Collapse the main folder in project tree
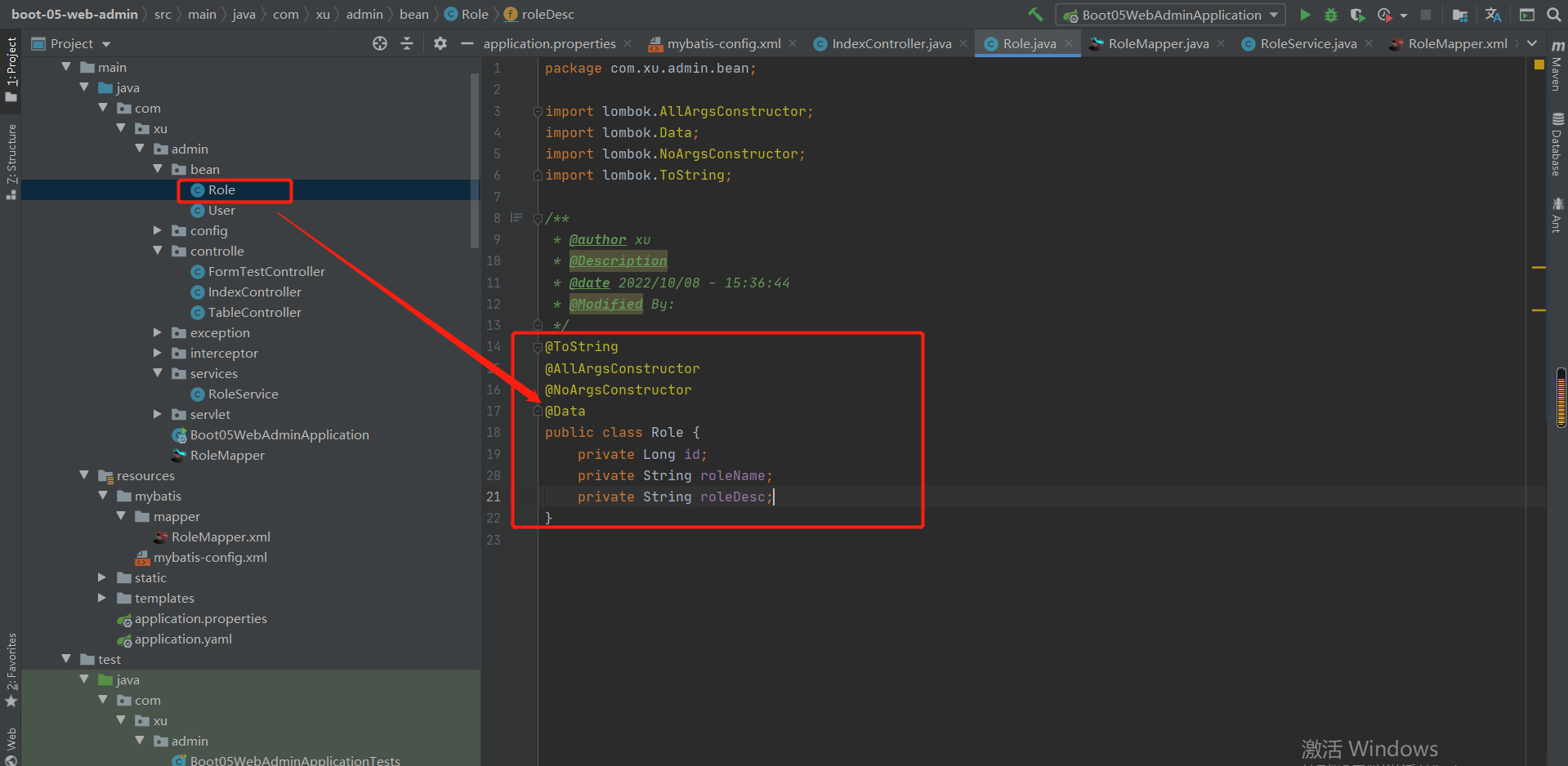1568x766 pixels. 66,67
